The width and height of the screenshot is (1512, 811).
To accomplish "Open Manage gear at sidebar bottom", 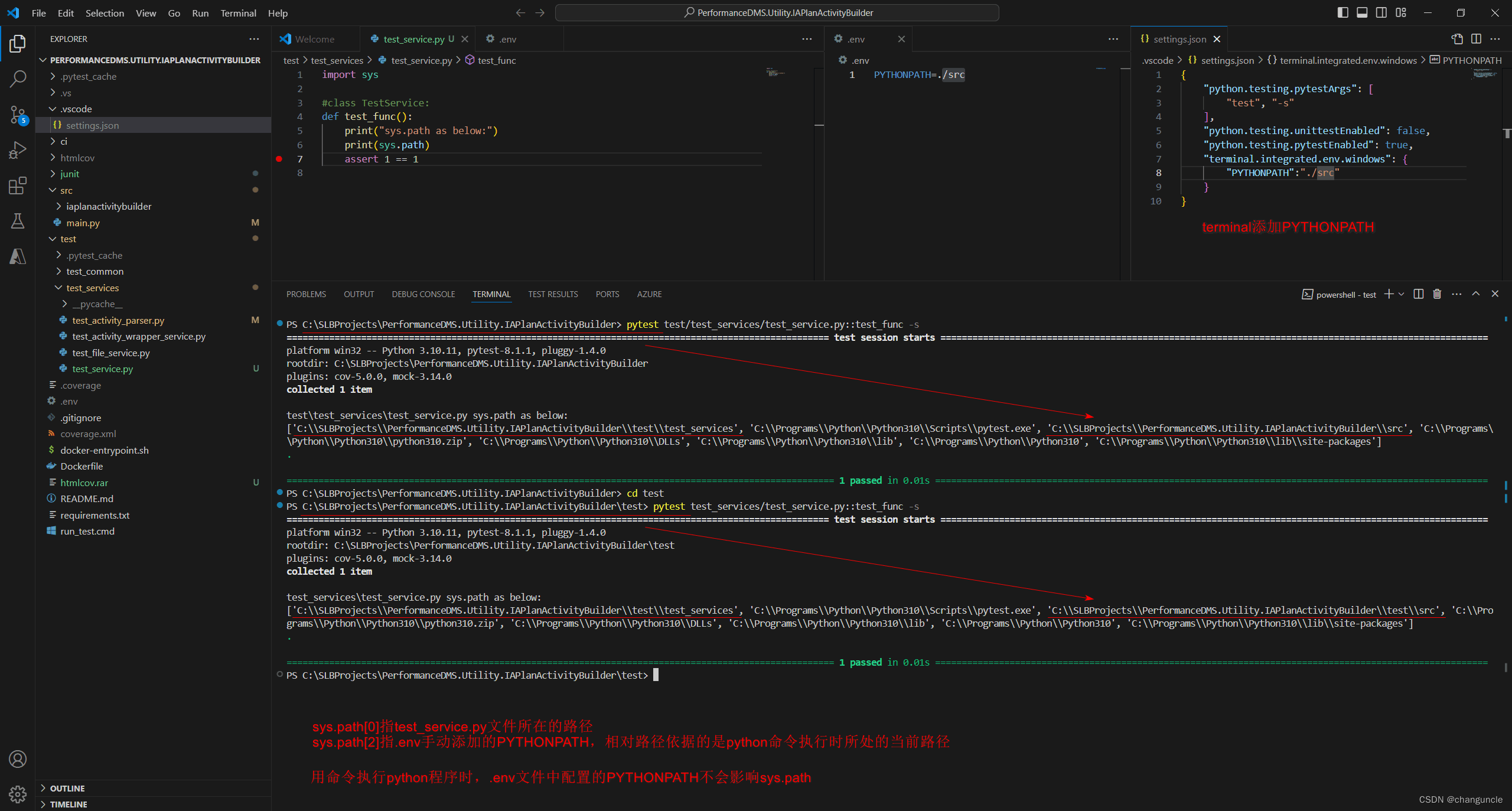I will coord(18,794).
